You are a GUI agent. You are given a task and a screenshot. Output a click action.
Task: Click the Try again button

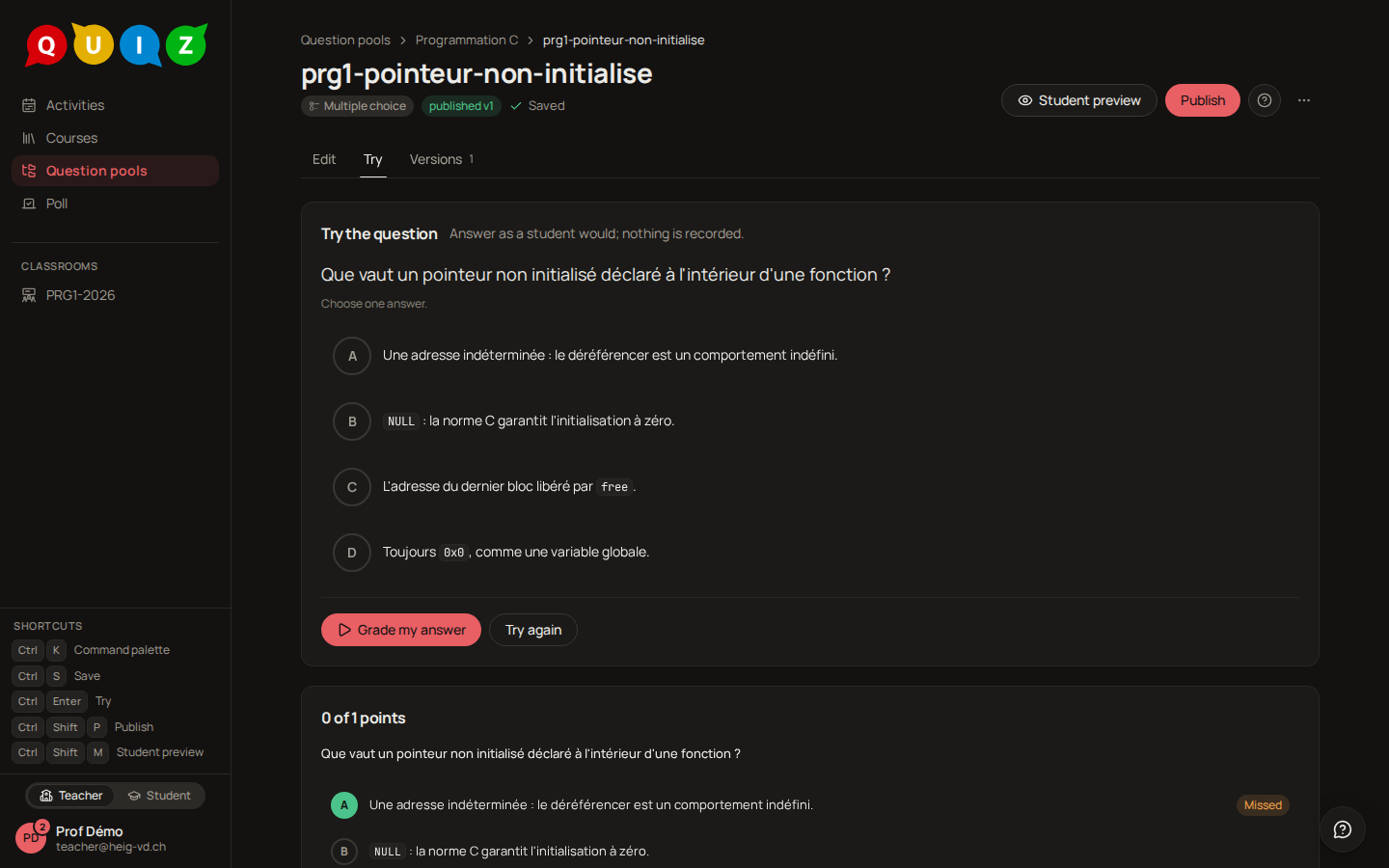(533, 630)
